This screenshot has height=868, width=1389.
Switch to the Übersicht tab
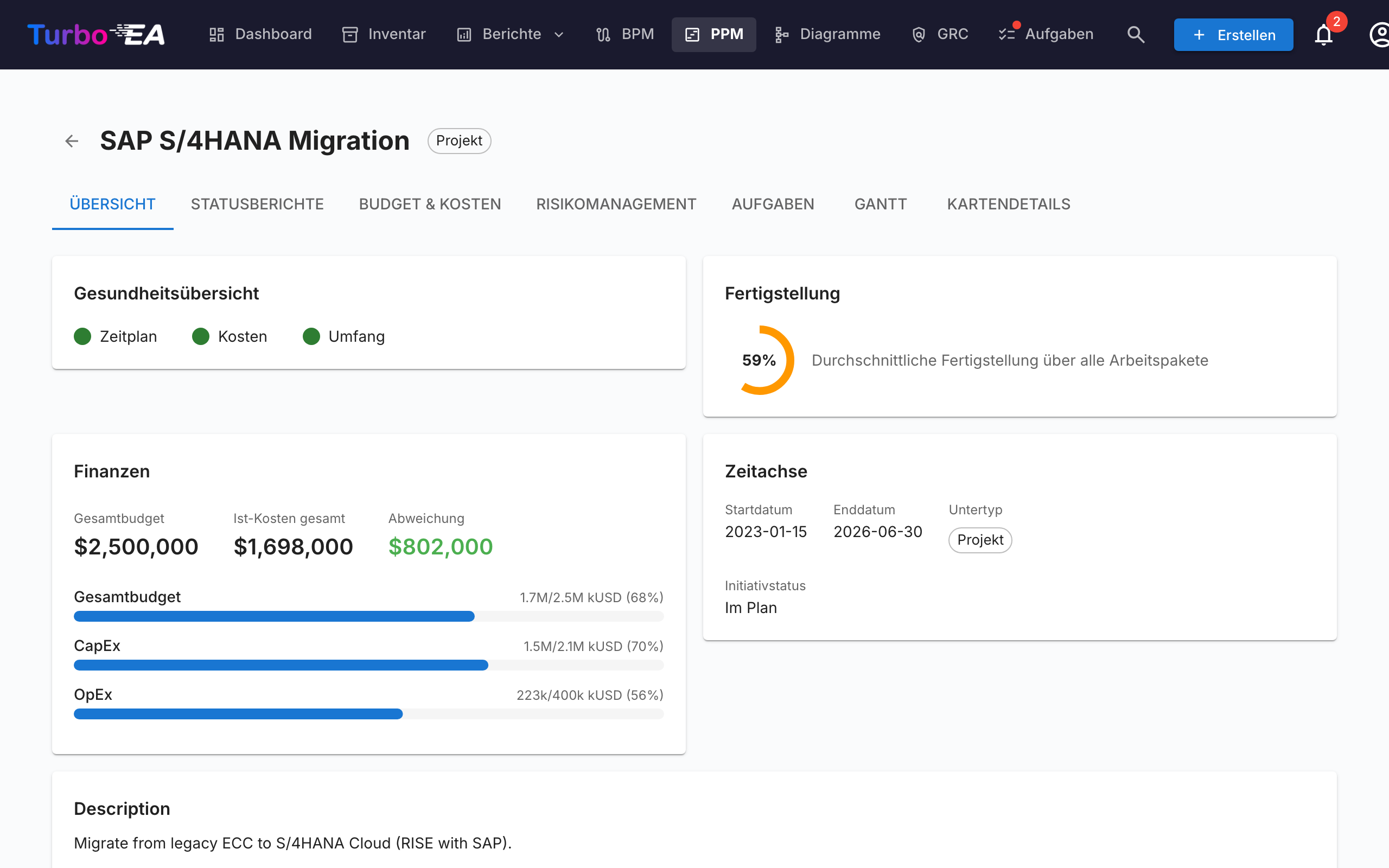[x=112, y=205]
